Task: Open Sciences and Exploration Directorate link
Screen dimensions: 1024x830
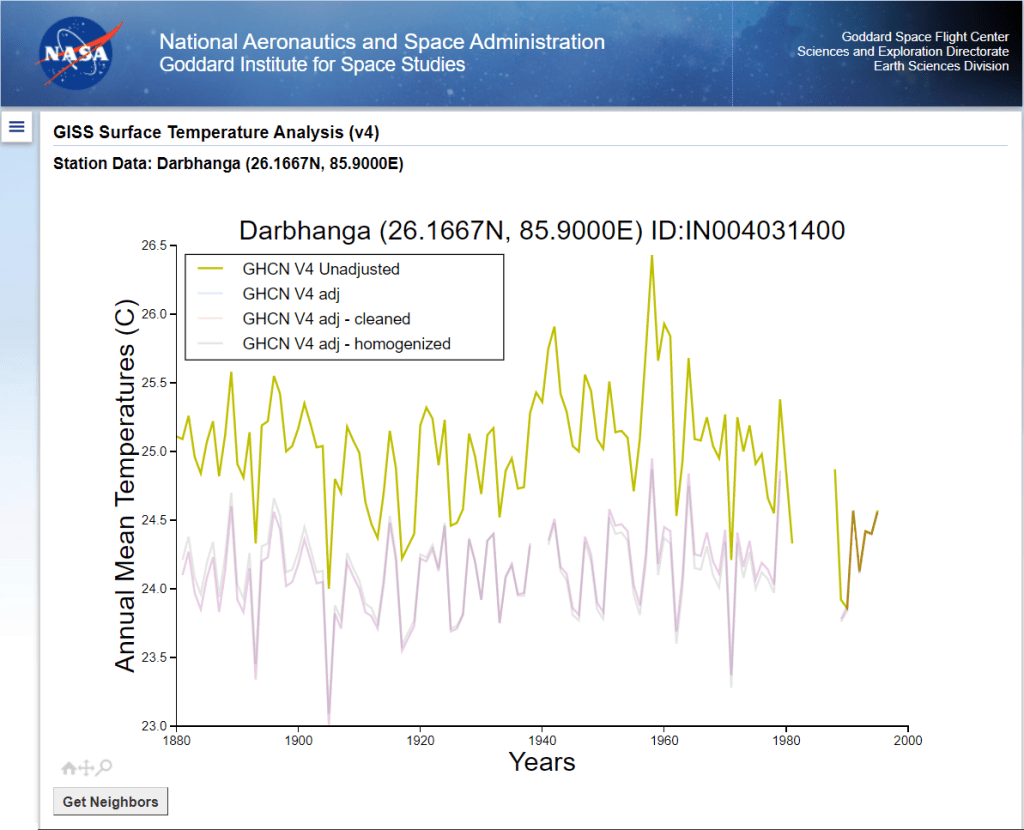Action: (902, 52)
